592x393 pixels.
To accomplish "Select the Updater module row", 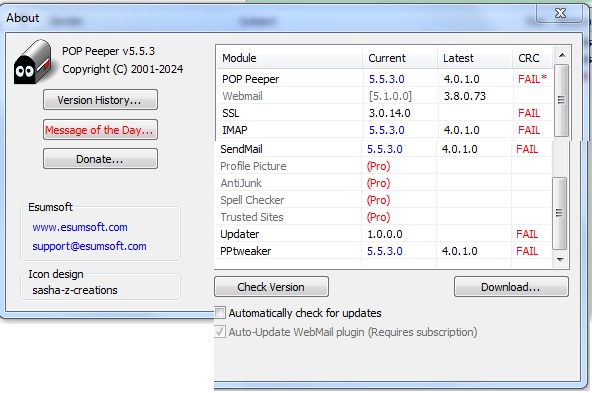I will click(x=383, y=234).
